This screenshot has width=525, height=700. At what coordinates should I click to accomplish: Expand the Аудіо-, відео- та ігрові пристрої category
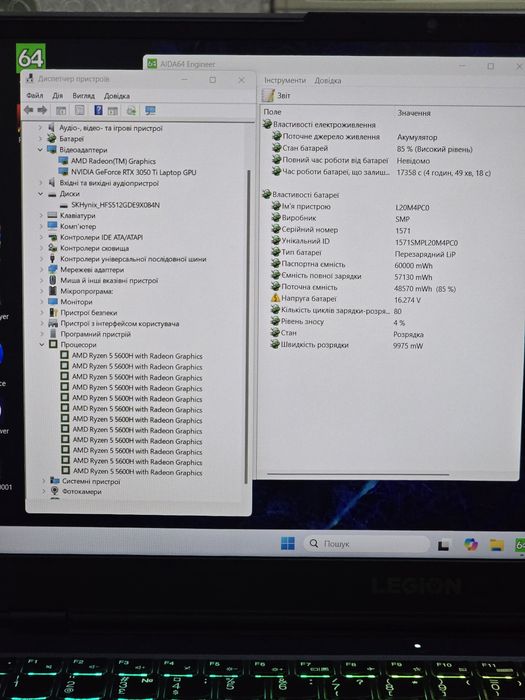click(x=40, y=128)
